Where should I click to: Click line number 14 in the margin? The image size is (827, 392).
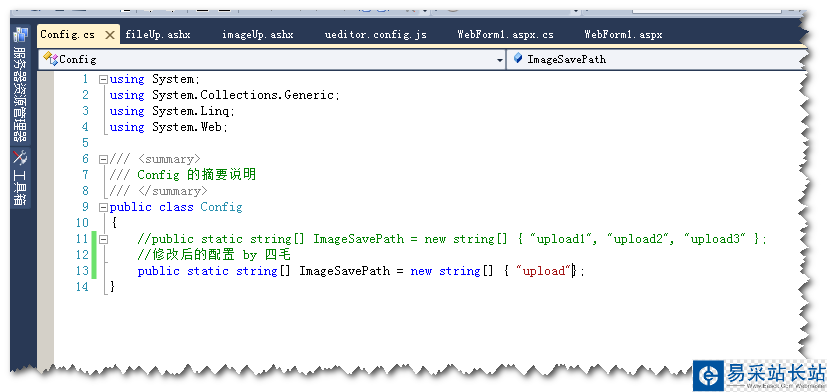(x=82, y=287)
